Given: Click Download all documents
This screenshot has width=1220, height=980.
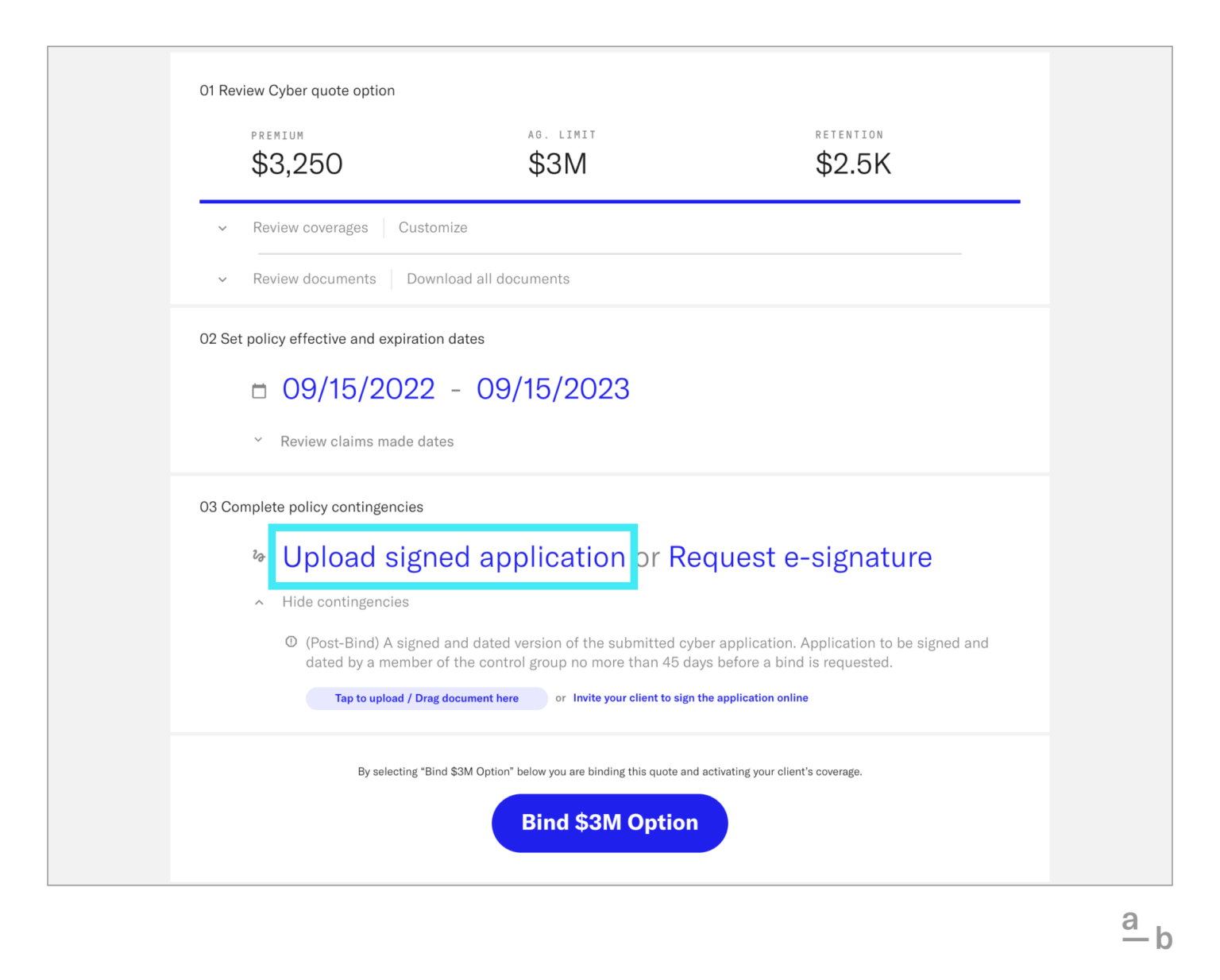Looking at the screenshot, I should point(488,279).
